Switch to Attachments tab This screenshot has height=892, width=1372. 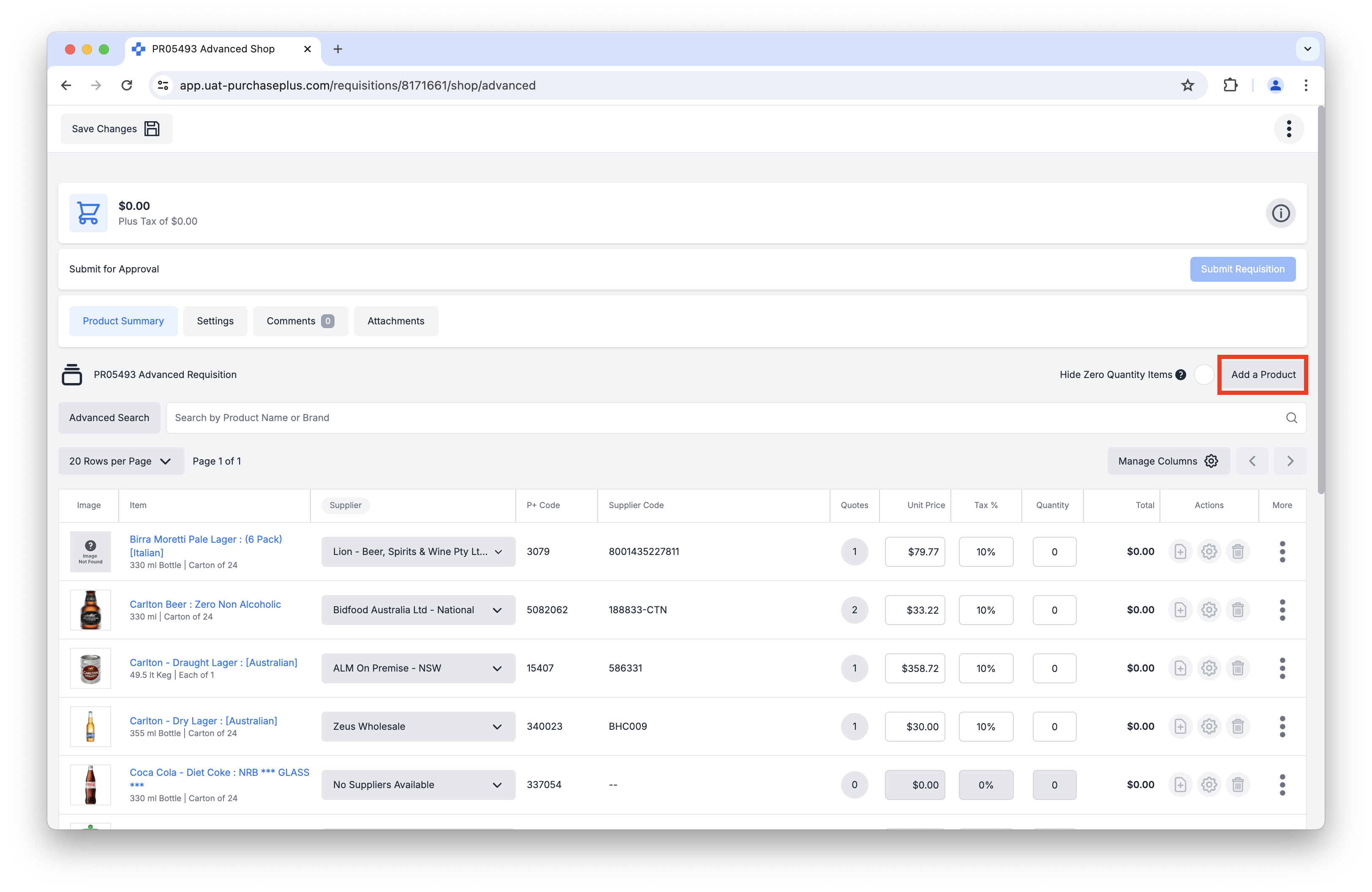pos(396,321)
